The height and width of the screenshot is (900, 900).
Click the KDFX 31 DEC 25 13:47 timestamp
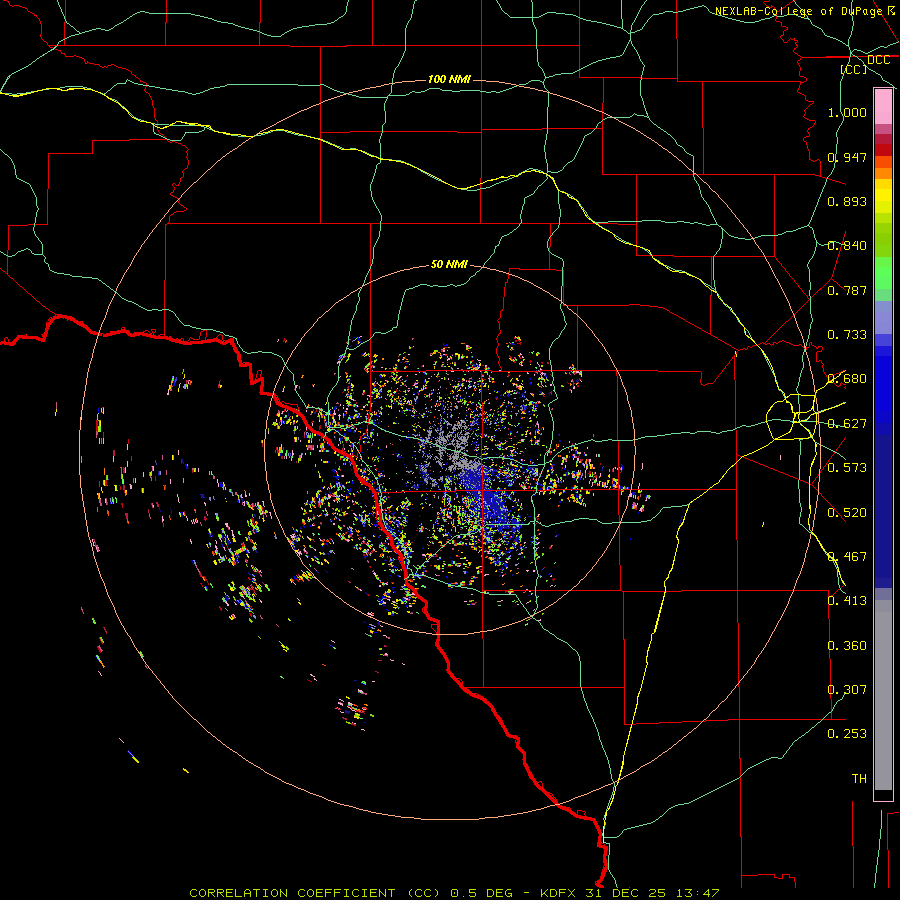point(630,893)
